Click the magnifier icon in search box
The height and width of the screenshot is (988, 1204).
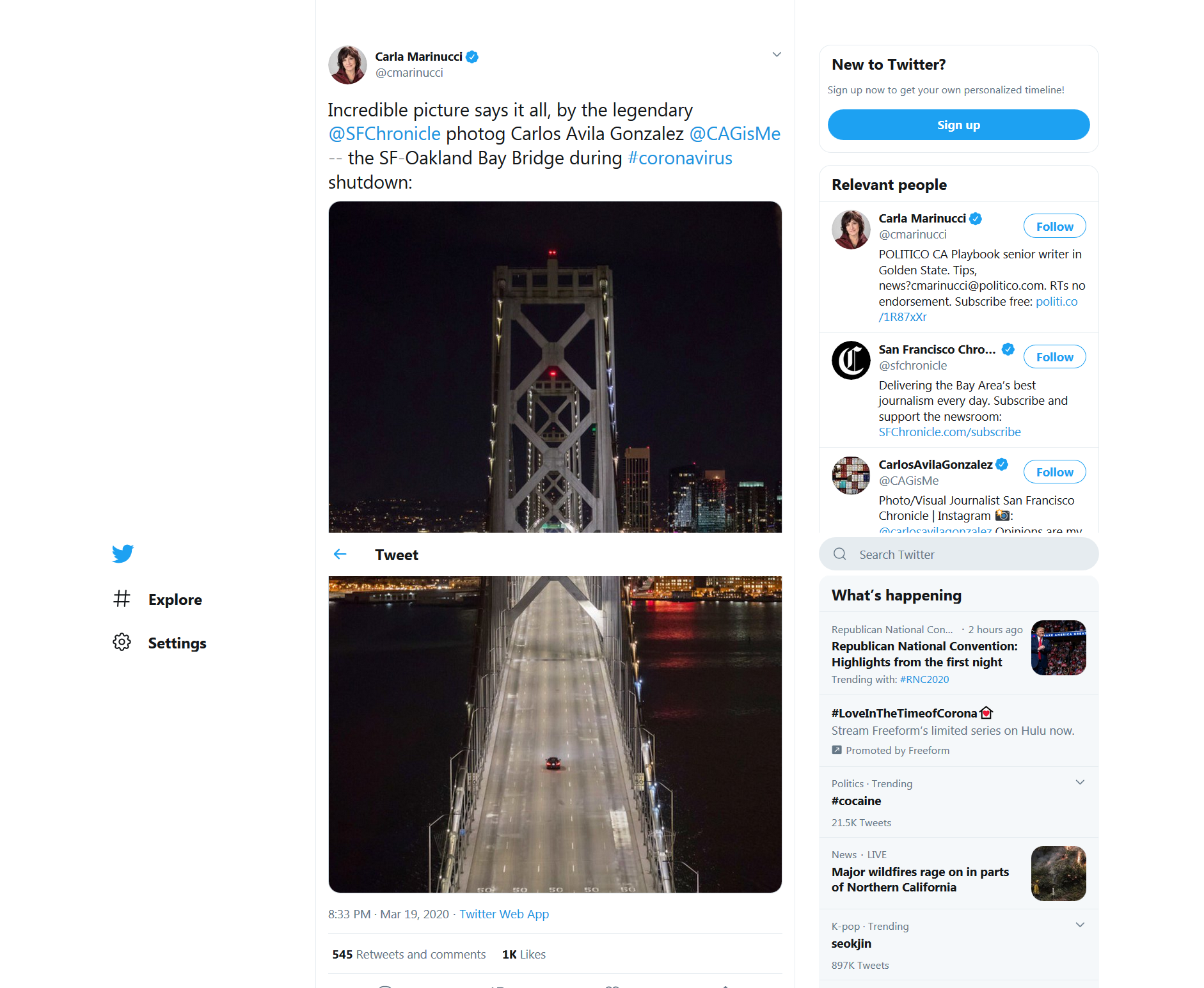click(x=840, y=554)
